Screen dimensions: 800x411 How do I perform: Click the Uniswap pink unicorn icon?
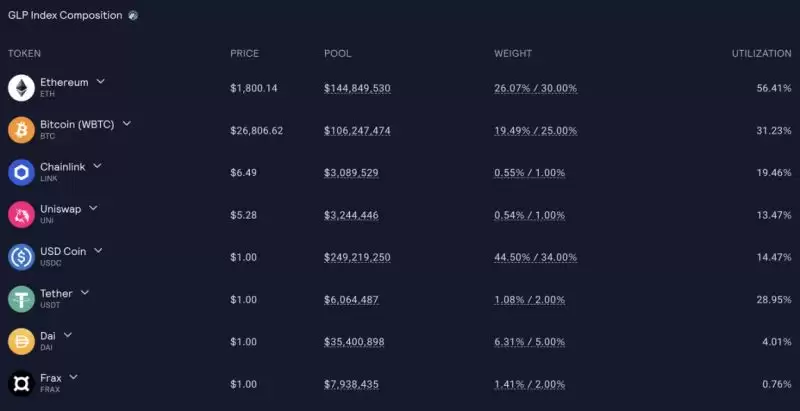pyautogui.click(x=21, y=215)
